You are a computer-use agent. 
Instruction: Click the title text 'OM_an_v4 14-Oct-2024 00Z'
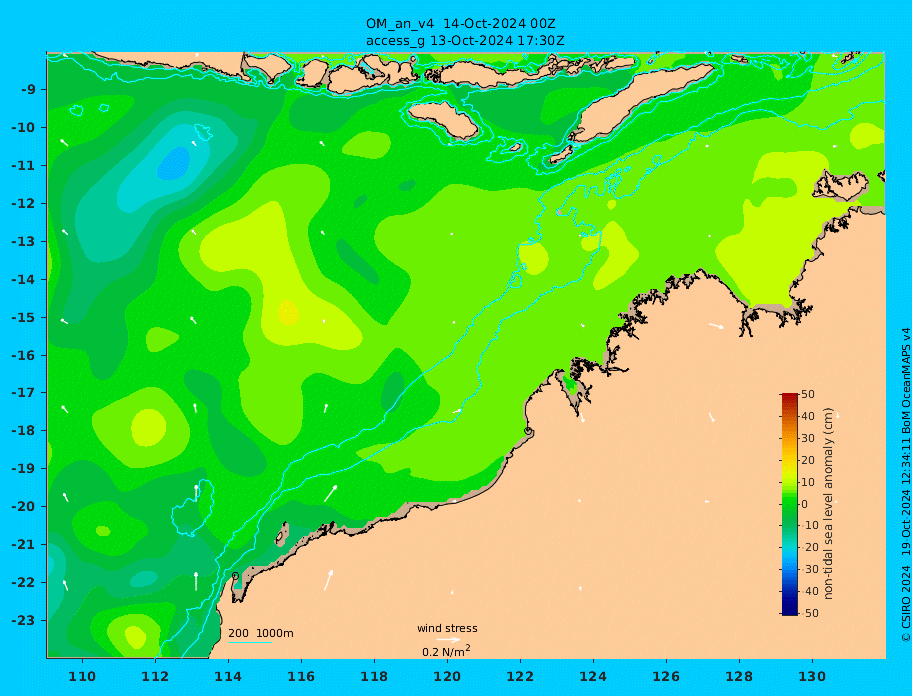[x=460, y=24]
